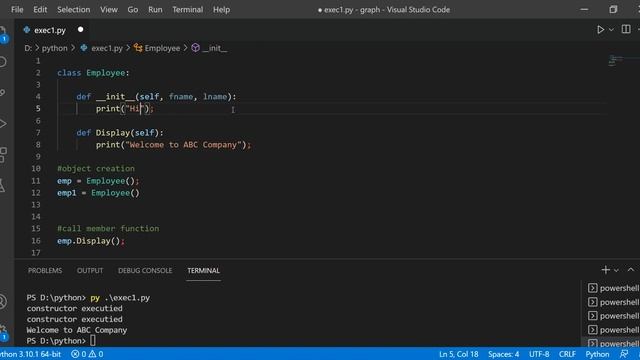Click 'Welcome to ABC Company' terminal output line
Image resolution: width=640 pixels, height=360 pixels.
pos(77,330)
